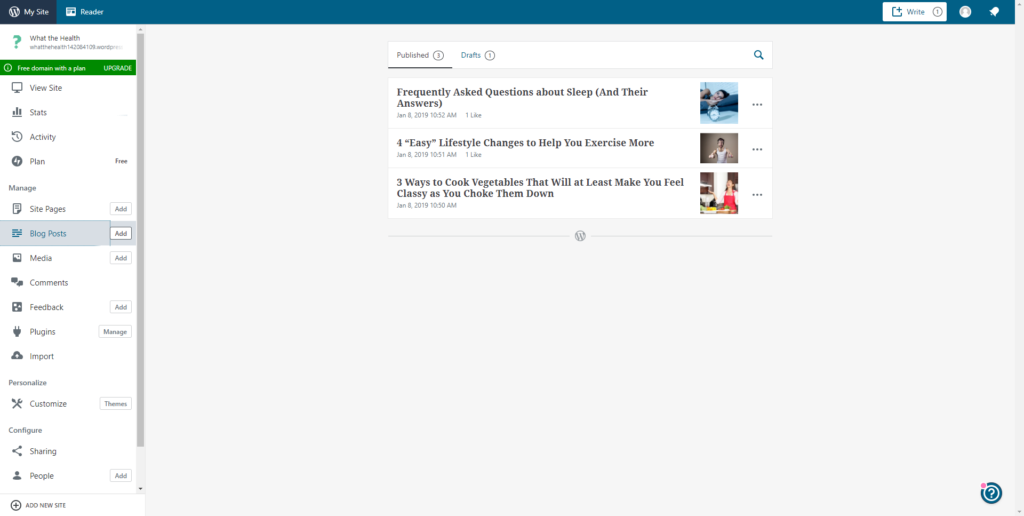The width and height of the screenshot is (1024, 516).
Task: Open the help question mark icon
Action: click(991, 493)
